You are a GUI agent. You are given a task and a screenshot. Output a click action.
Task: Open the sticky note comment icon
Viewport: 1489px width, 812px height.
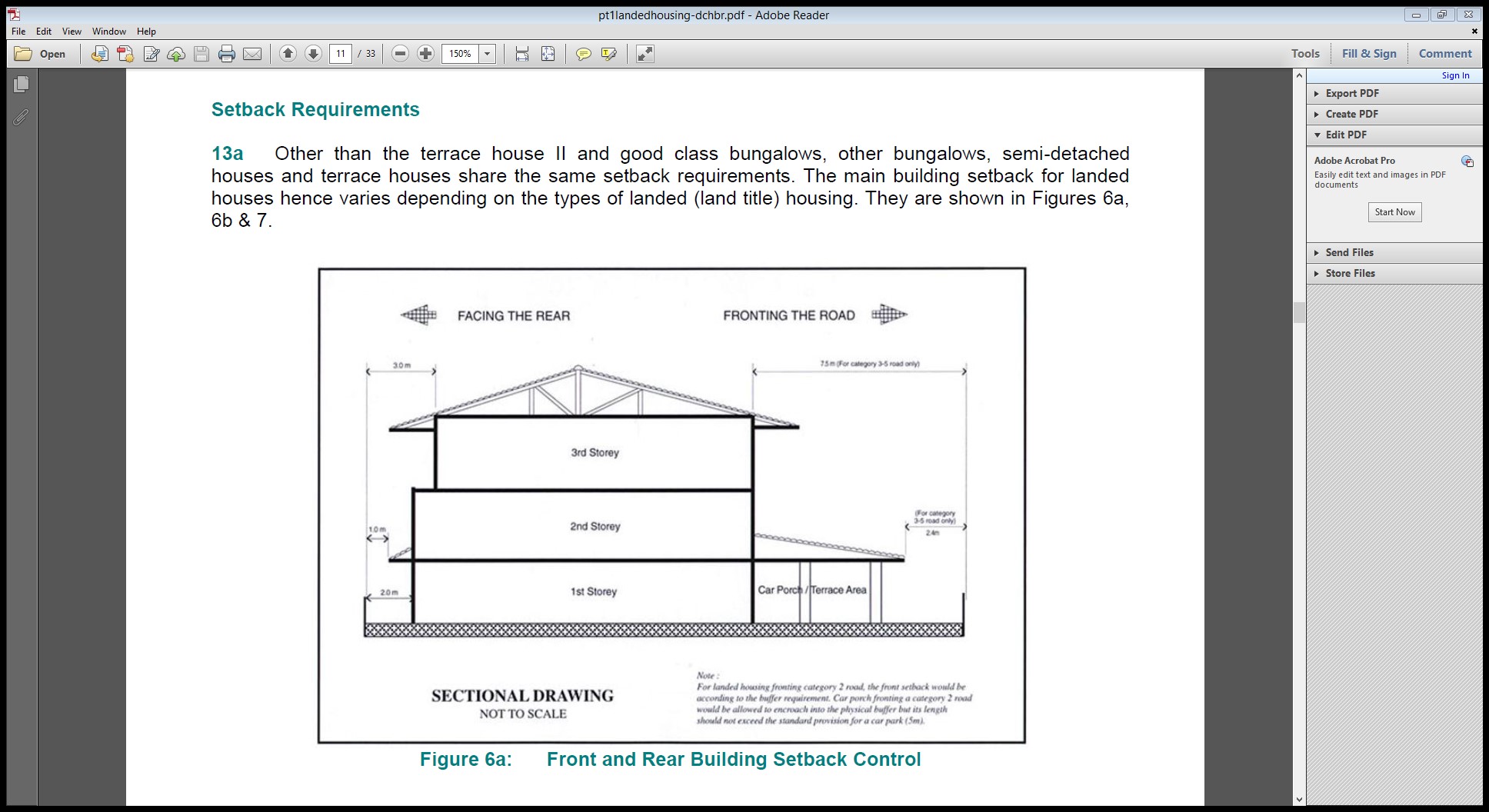[584, 54]
